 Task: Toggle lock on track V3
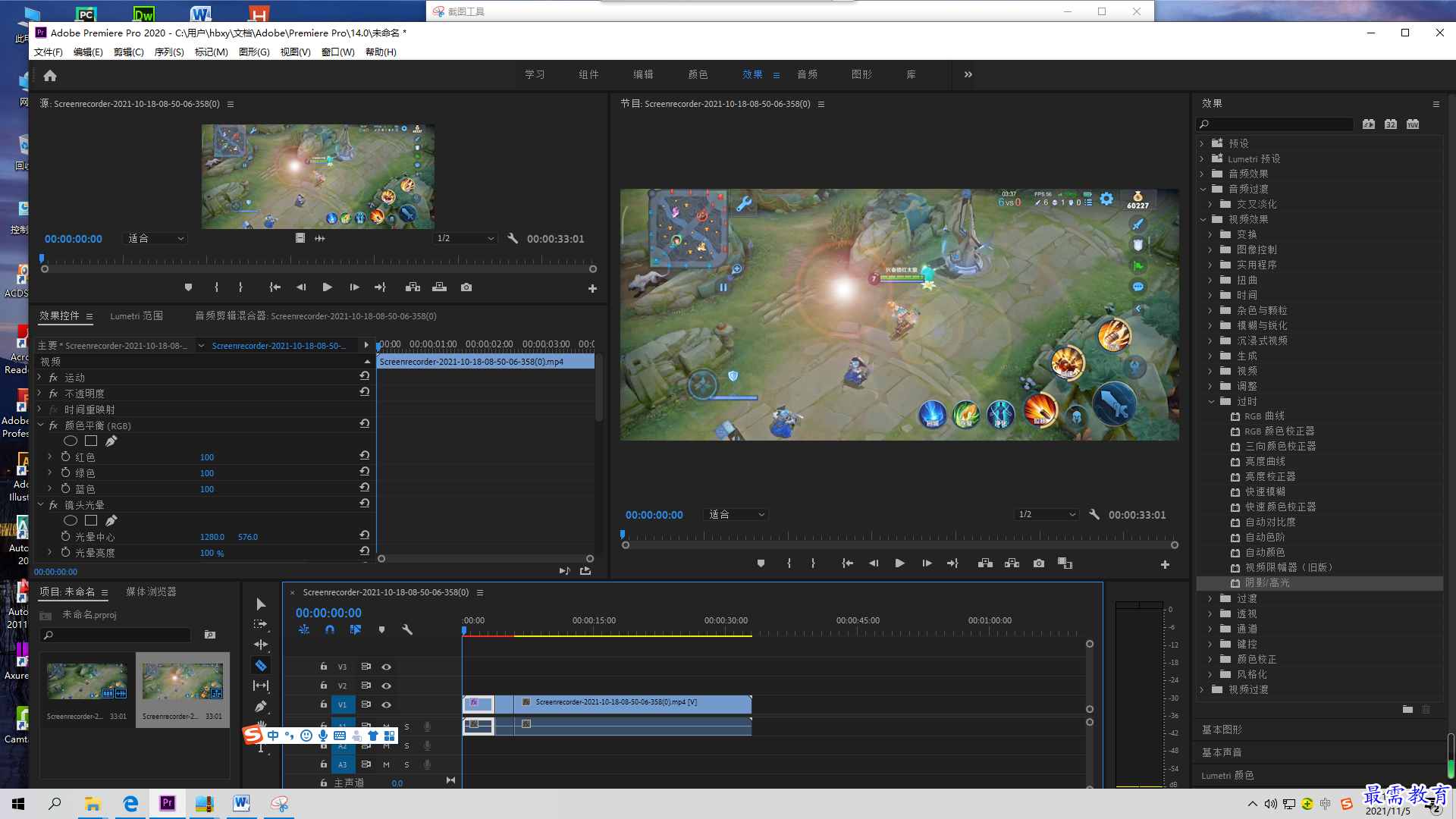click(x=324, y=667)
